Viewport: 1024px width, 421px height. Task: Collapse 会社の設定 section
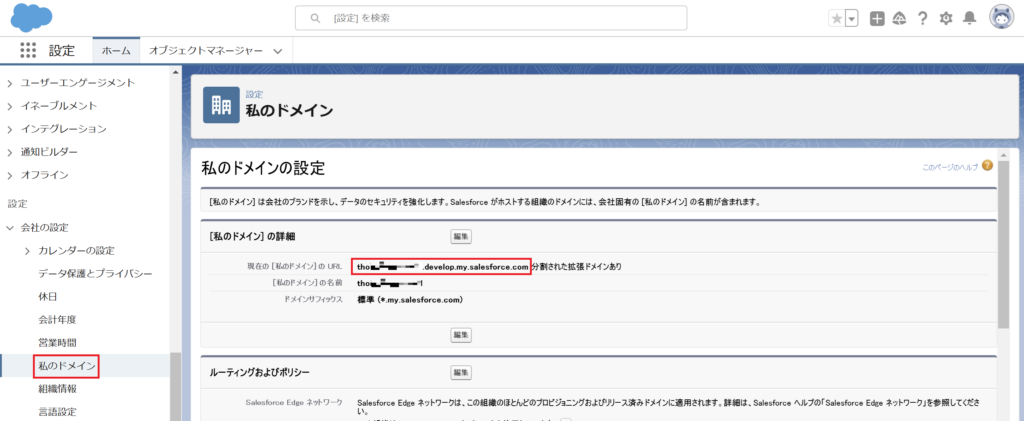coord(10,228)
